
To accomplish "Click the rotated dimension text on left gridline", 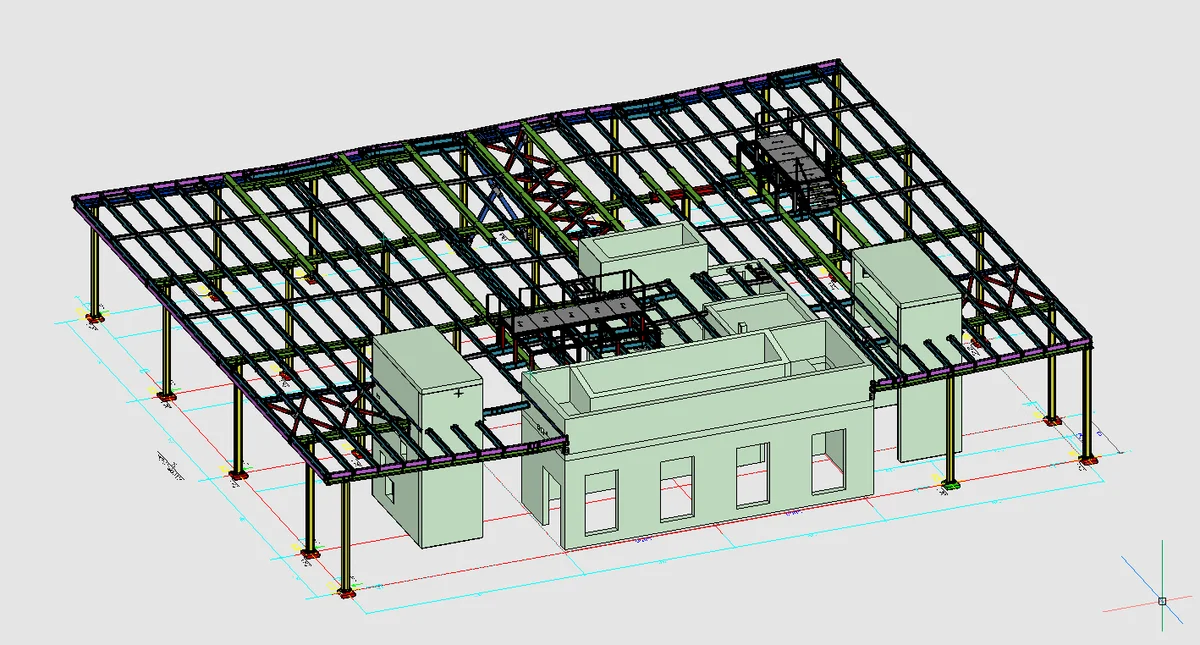I will click(166, 467).
